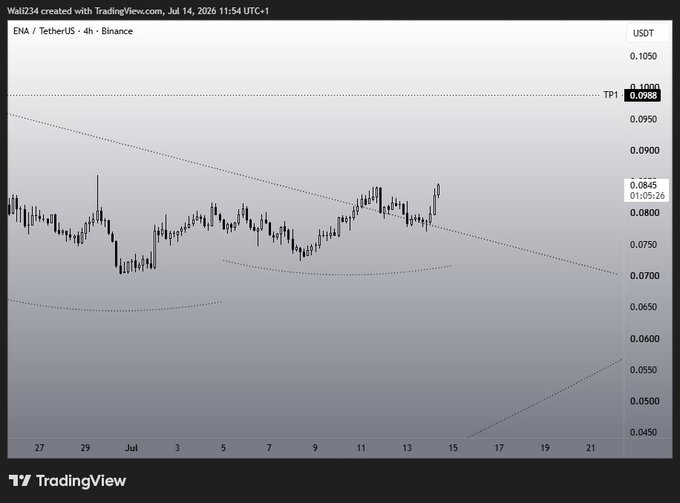The height and width of the screenshot is (503, 680).
Task: Click the 9 date label on time axis
Action: pyautogui.click(x=315, y=448)
